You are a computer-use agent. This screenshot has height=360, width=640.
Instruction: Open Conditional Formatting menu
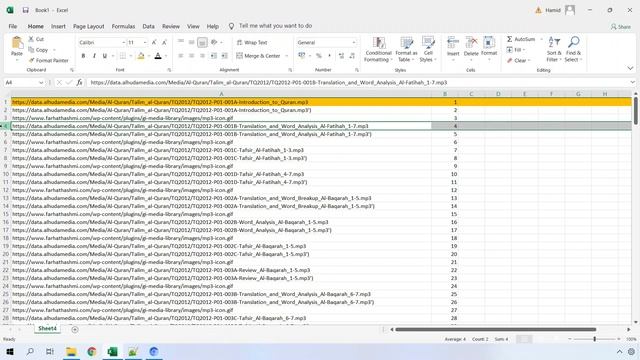[378, 49]
